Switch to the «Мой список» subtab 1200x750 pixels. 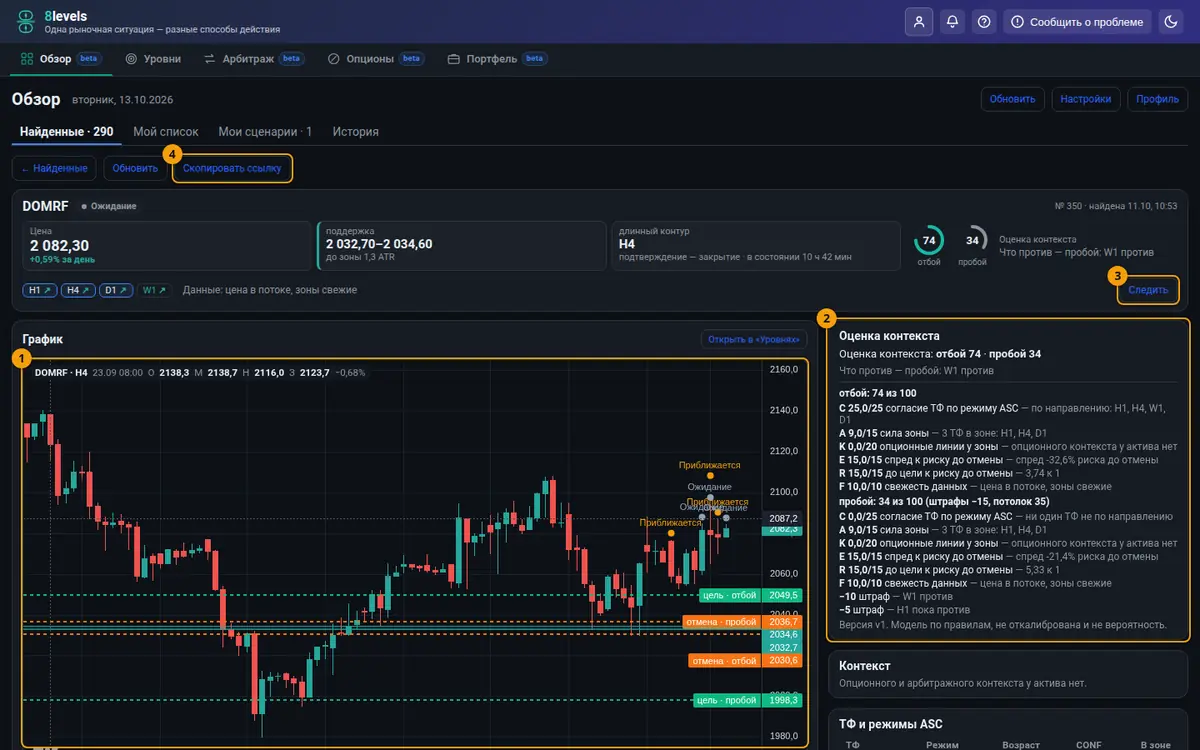[166, 132]
